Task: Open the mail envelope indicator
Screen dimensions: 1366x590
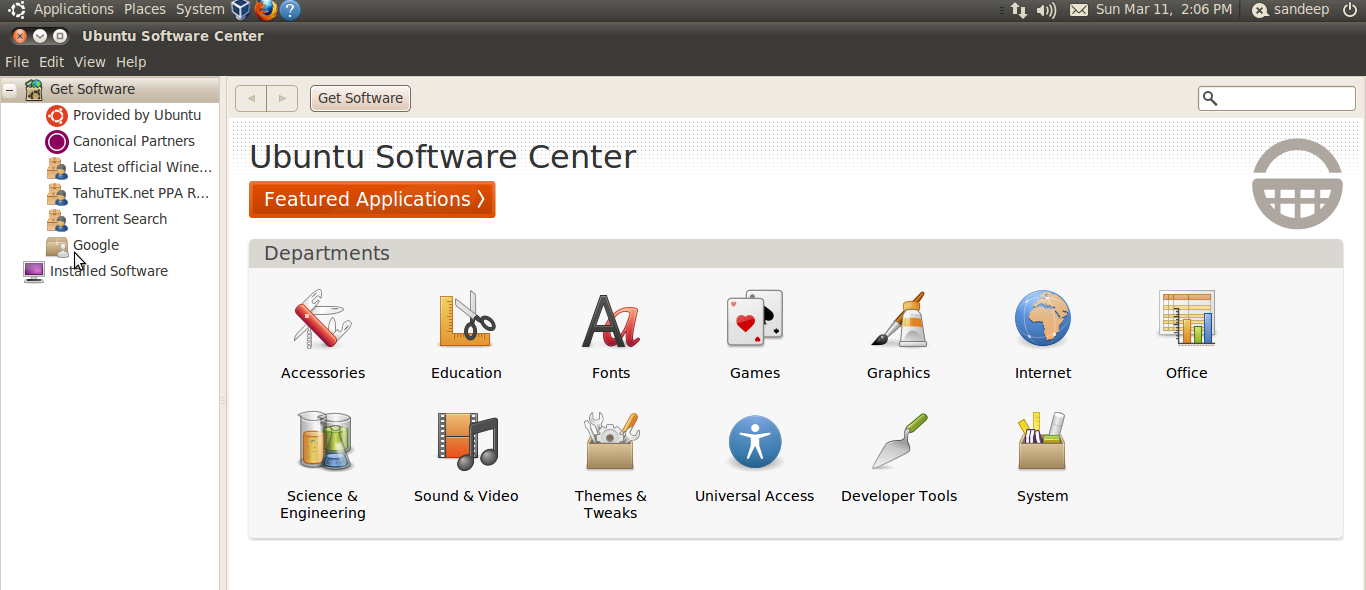Action: pos(1079,10)
